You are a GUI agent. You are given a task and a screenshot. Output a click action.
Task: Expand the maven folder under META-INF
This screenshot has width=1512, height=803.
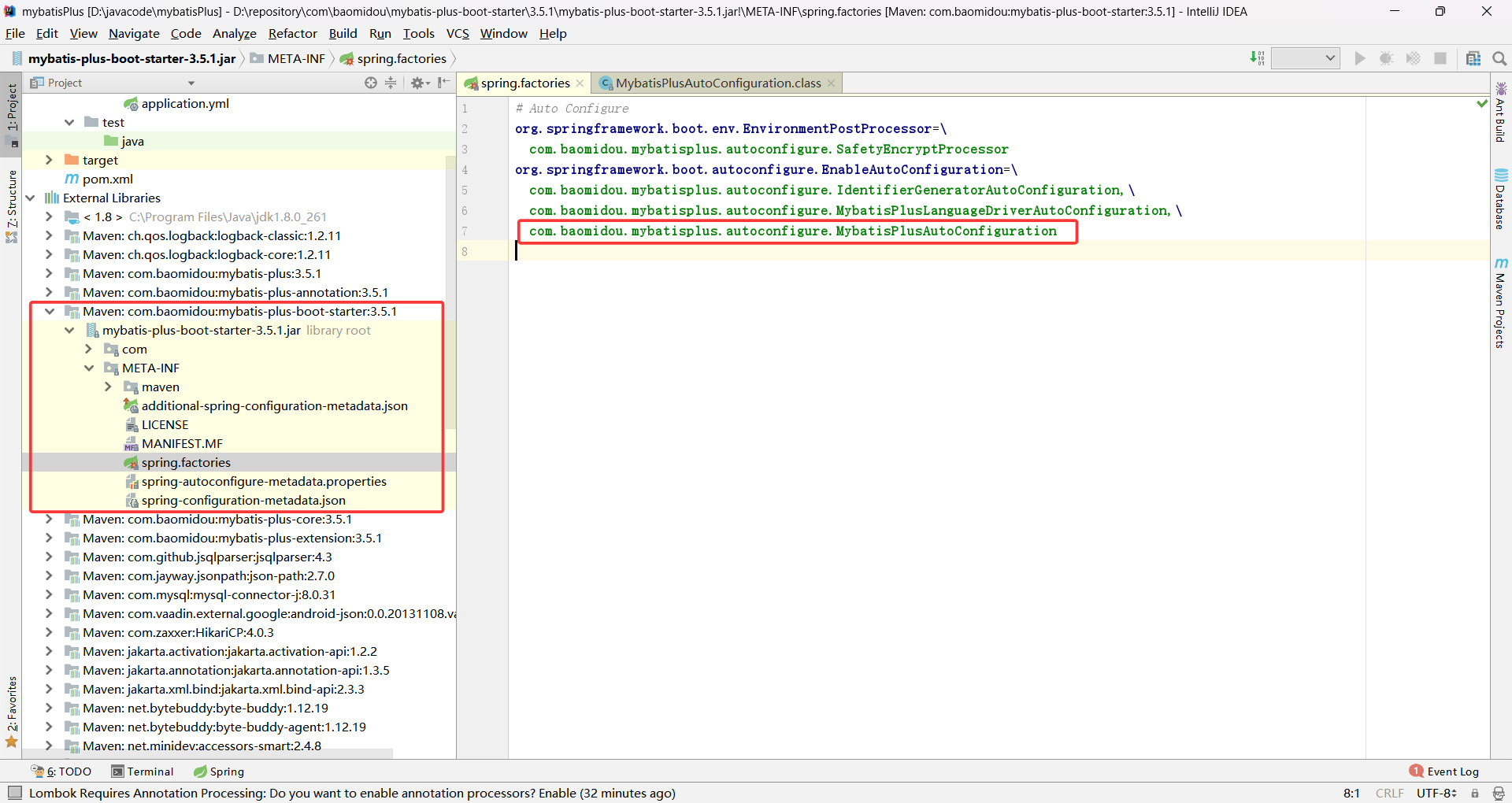(x=108, y=387)
